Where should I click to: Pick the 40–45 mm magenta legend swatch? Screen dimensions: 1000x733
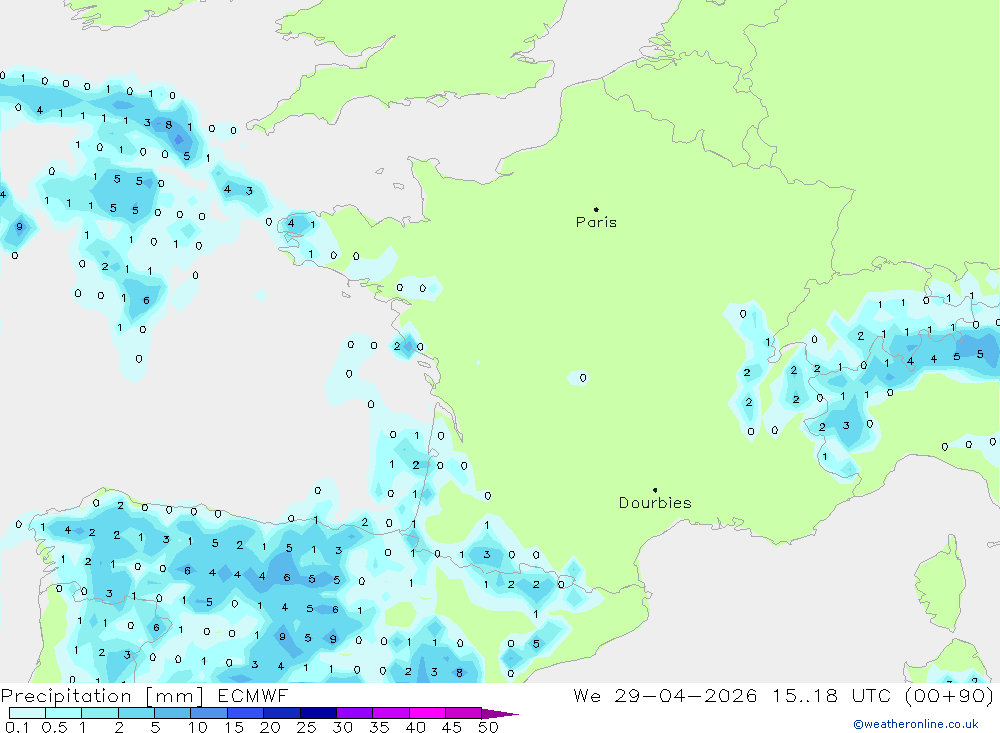click(427, 713)
